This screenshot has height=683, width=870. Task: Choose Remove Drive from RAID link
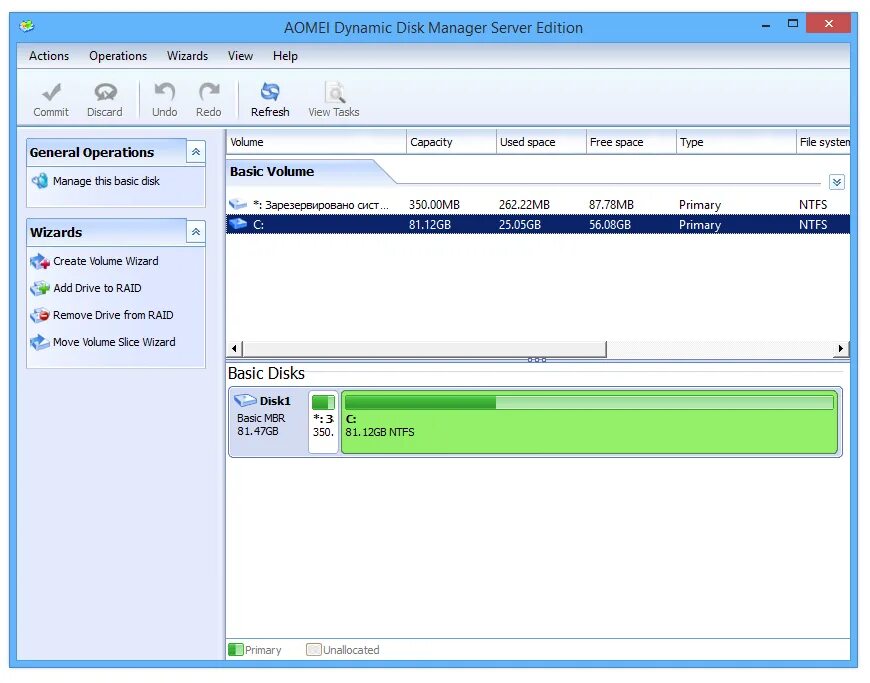[113, 315]
